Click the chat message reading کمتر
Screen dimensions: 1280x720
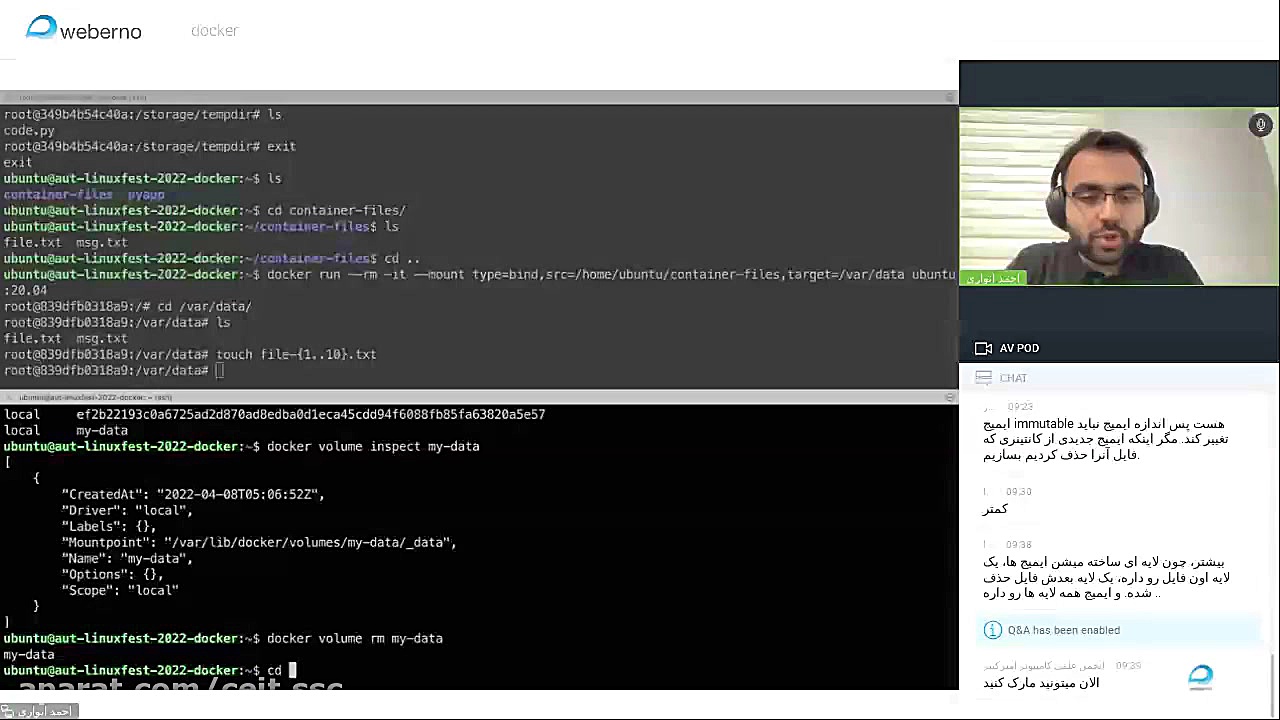[995, 509]
